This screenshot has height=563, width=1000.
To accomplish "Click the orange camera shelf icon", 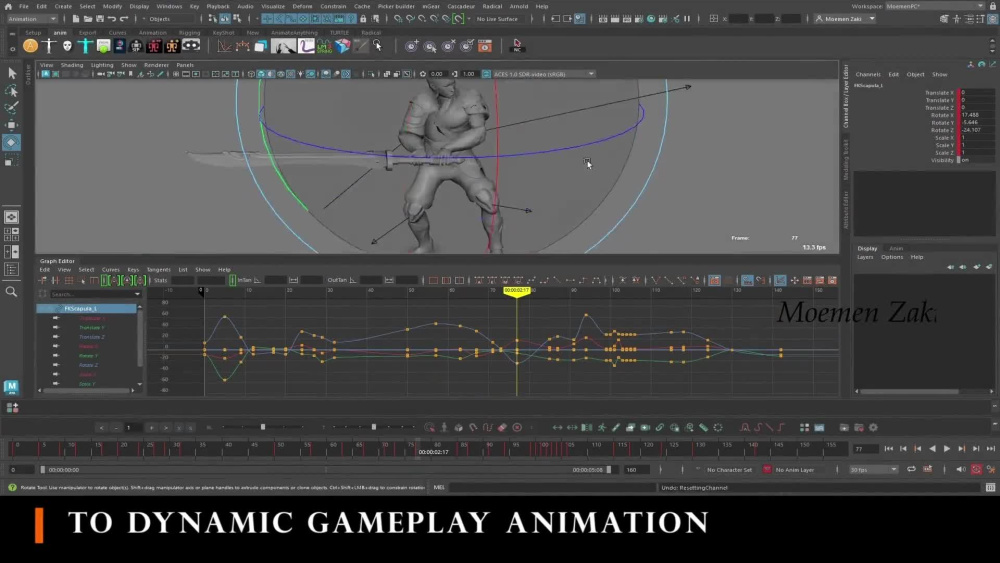I will coord(485,46).
